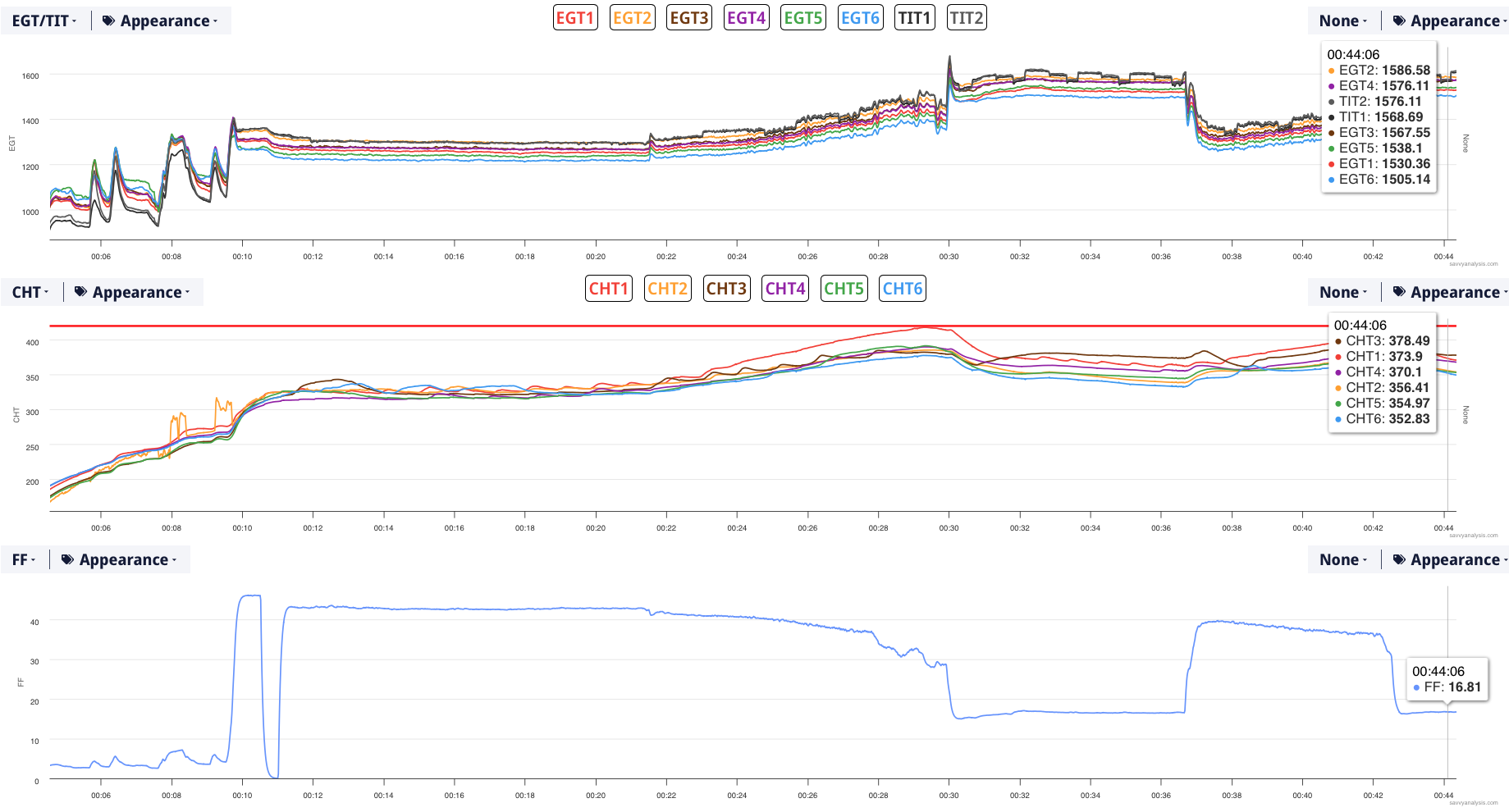This screenshot has height=812, width=1509.
Task: Click tag icon in FF right Appearance menu
Action: 1399,560
